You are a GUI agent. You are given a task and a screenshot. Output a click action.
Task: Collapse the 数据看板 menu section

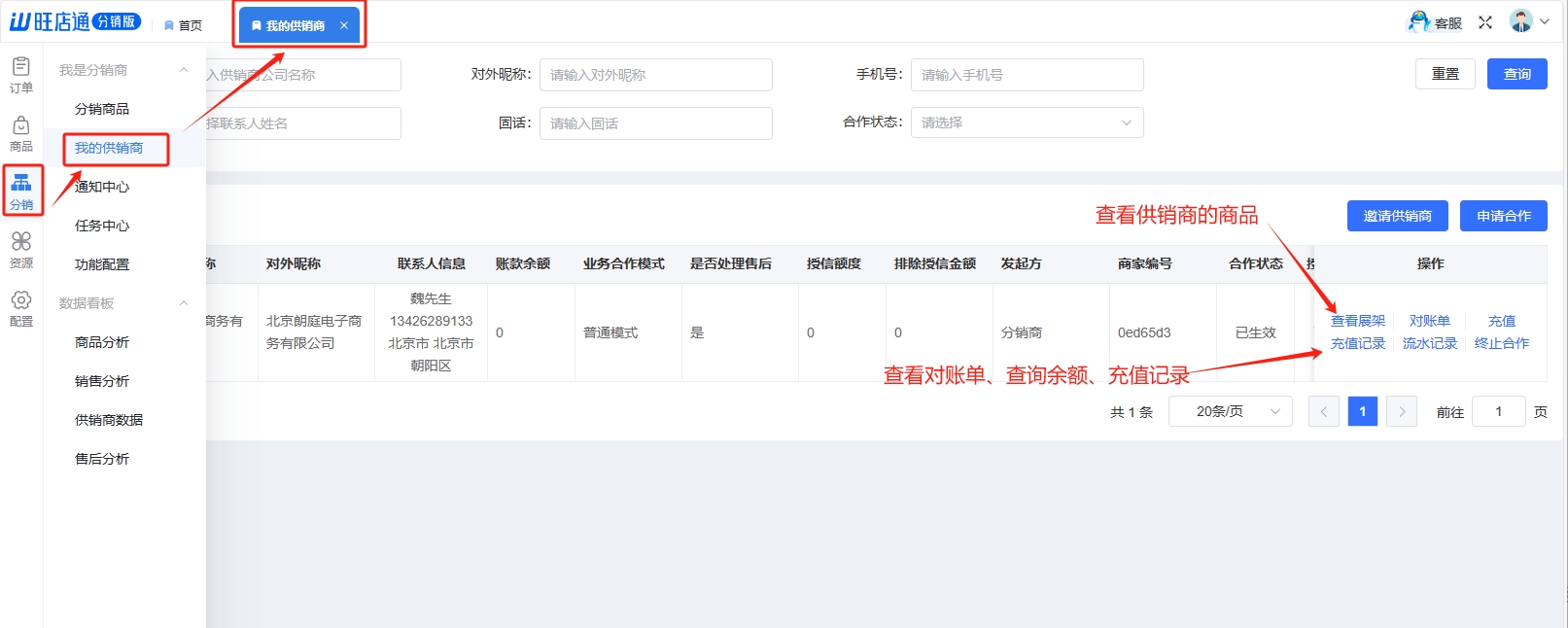pos(183,303)
